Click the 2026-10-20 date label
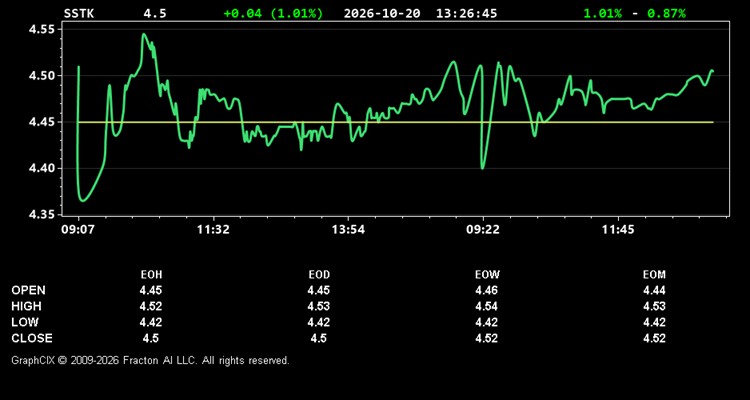The height and width of the screenshot is (400, 750). (382, 13)
